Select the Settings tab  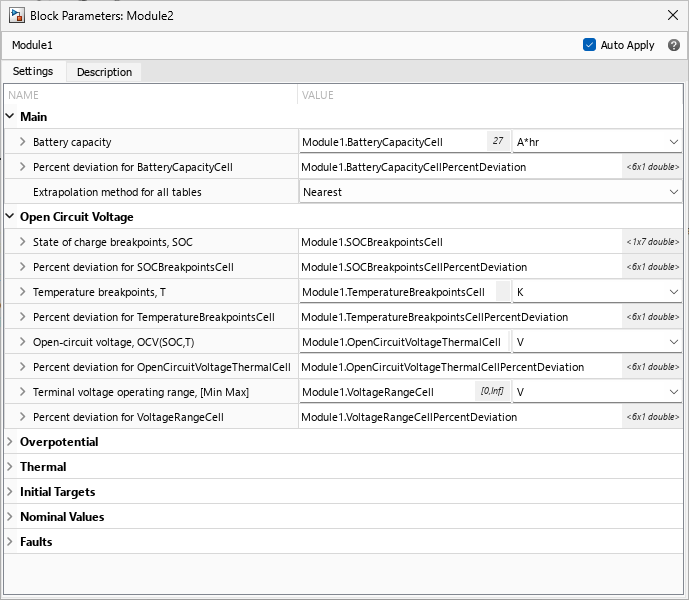pyautogui.click(x=33, y=72)
